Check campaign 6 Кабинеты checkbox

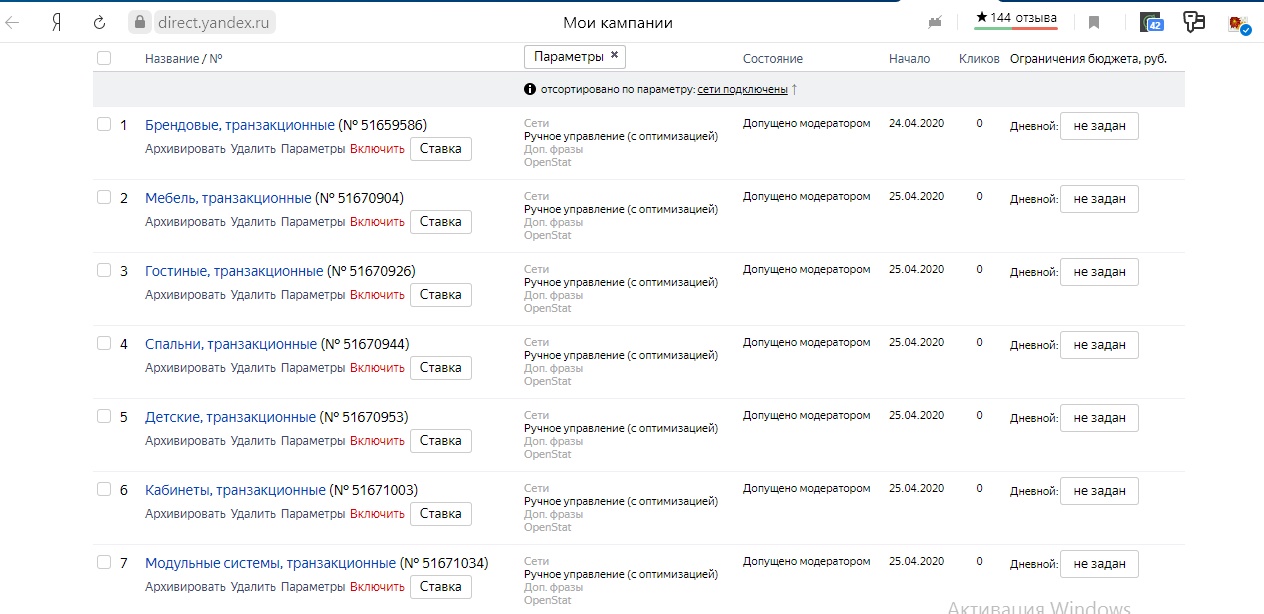coord(104,489)
